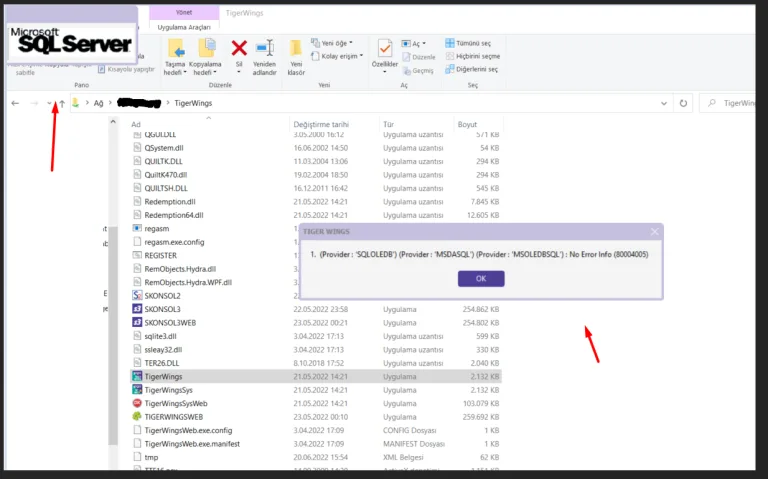Select the QUILTK.DLL file
This screenshot has height=479, width=768.
[164, 161]
